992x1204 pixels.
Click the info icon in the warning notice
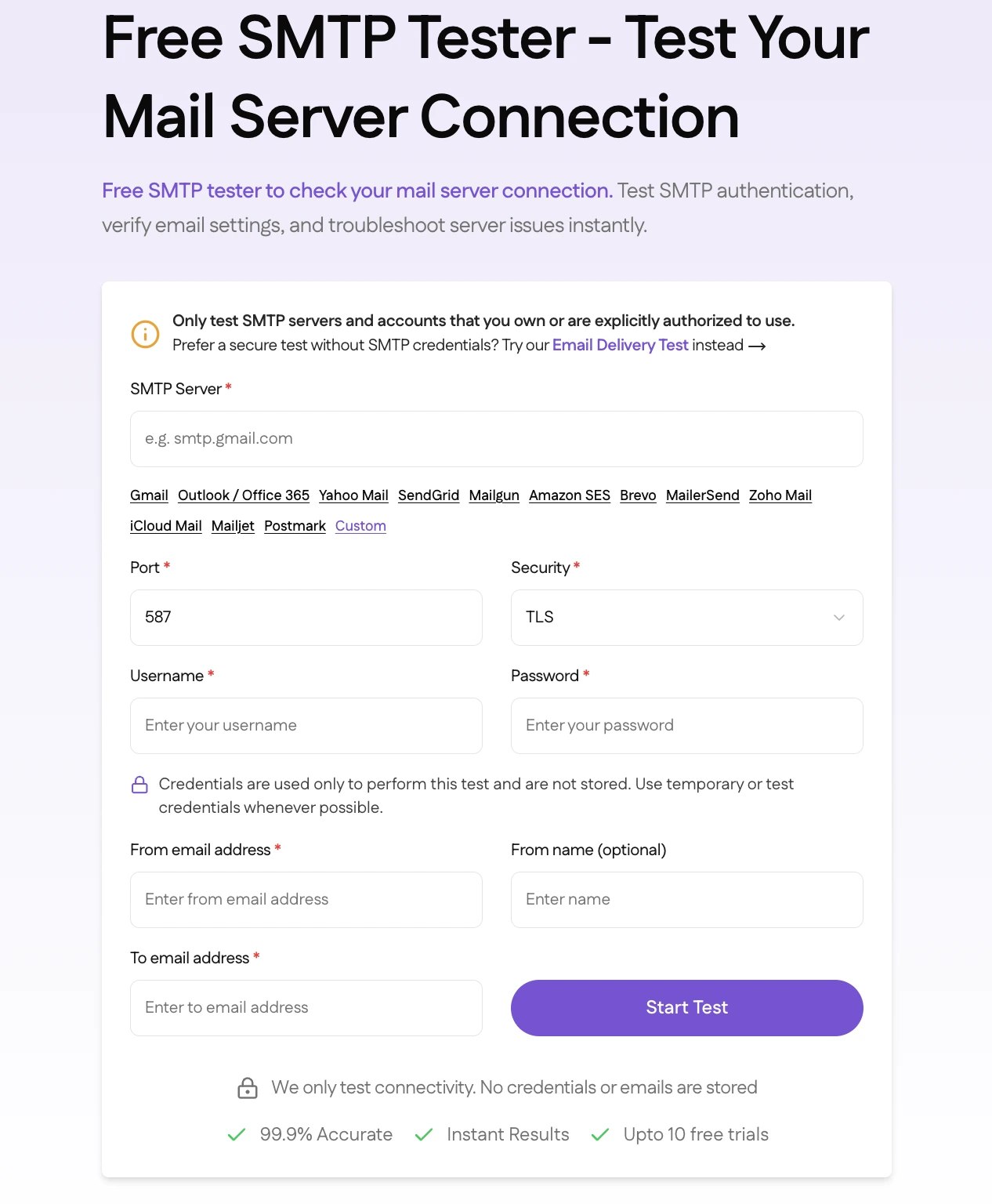pos(144,334)
